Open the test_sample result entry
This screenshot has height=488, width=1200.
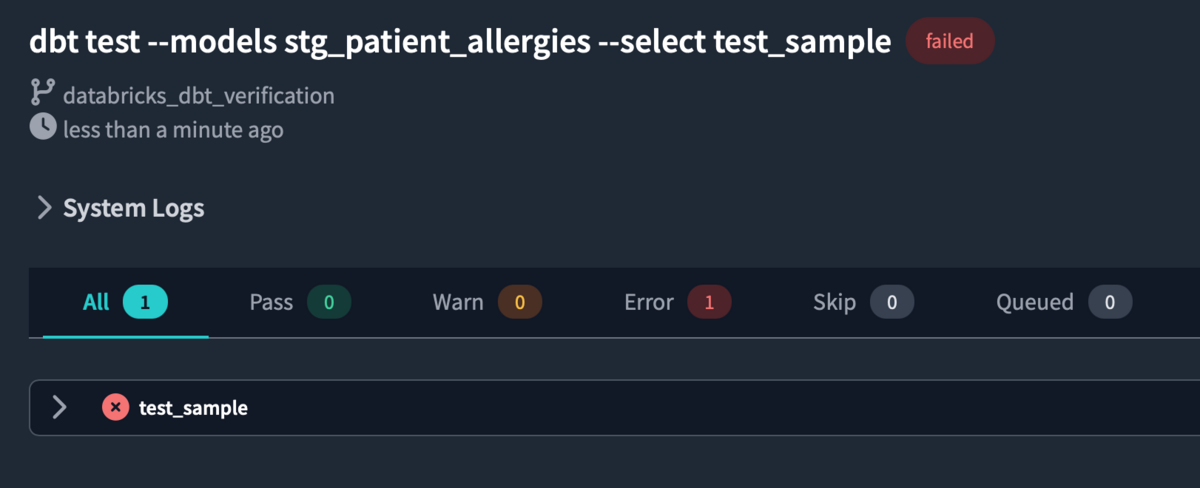tap(193, 407)
